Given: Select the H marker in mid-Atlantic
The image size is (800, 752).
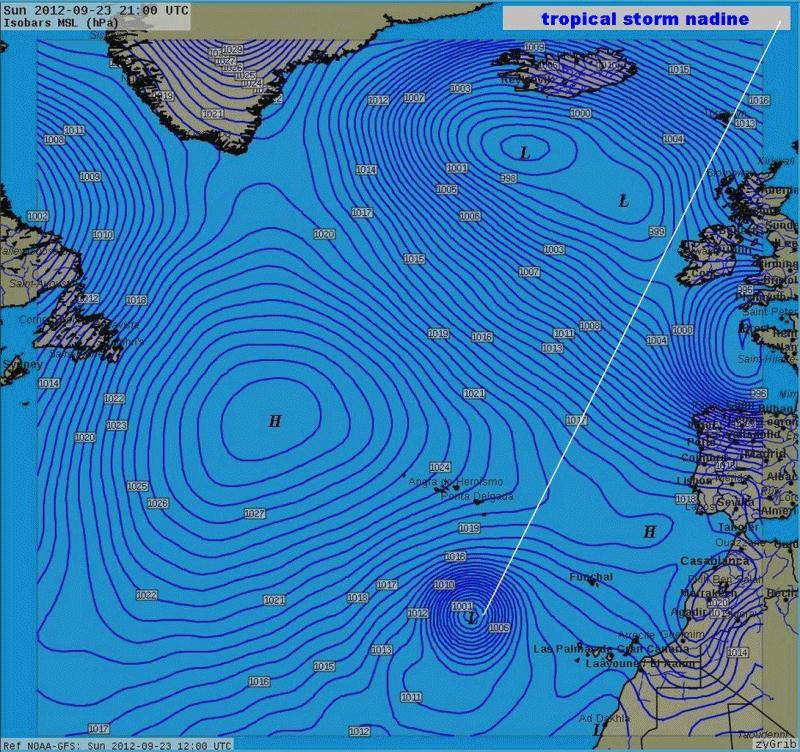Looking at the screenshot, I should [275, 422].
